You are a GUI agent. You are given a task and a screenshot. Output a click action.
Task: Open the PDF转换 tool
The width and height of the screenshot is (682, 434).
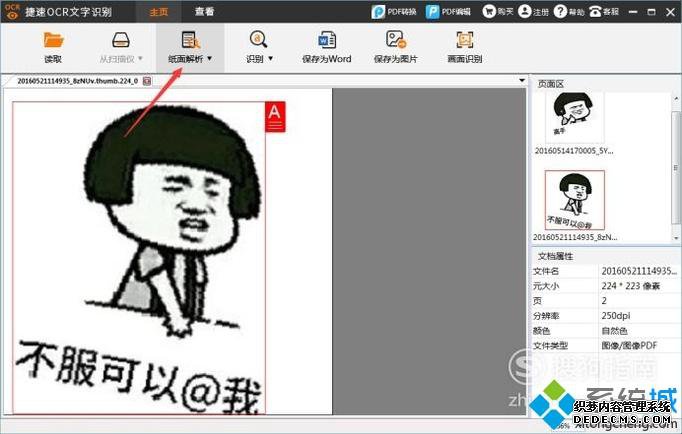pos(394,11)
